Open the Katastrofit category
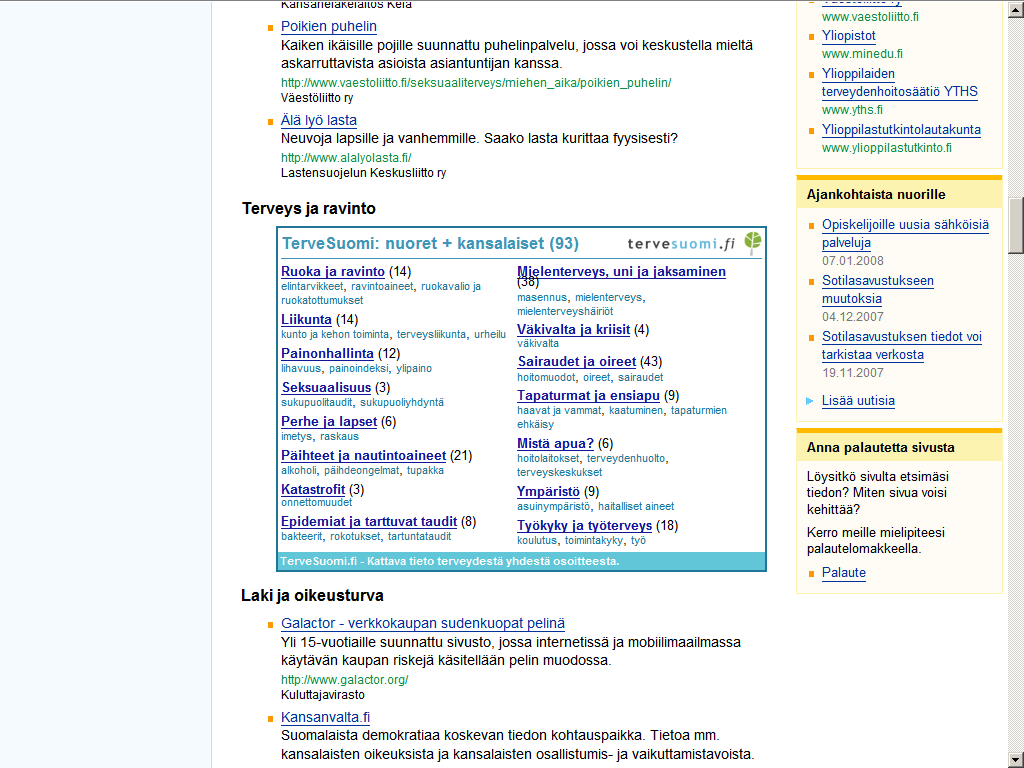 point(313,490)
